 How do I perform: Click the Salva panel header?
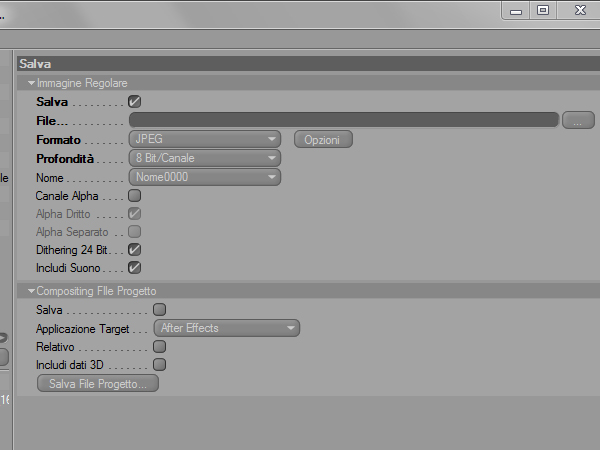coord(308,64)
